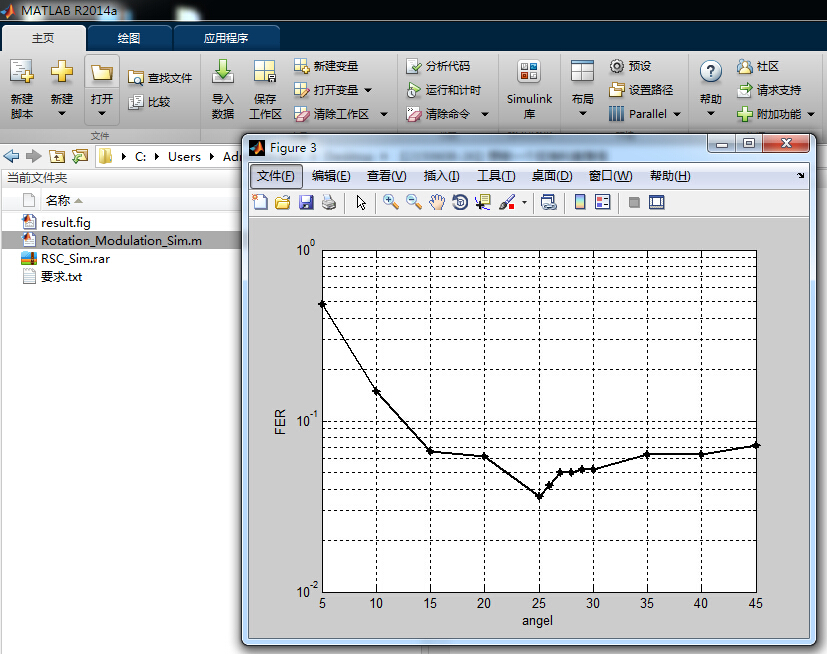Create new figure from figure toolbar

[260, 202]
